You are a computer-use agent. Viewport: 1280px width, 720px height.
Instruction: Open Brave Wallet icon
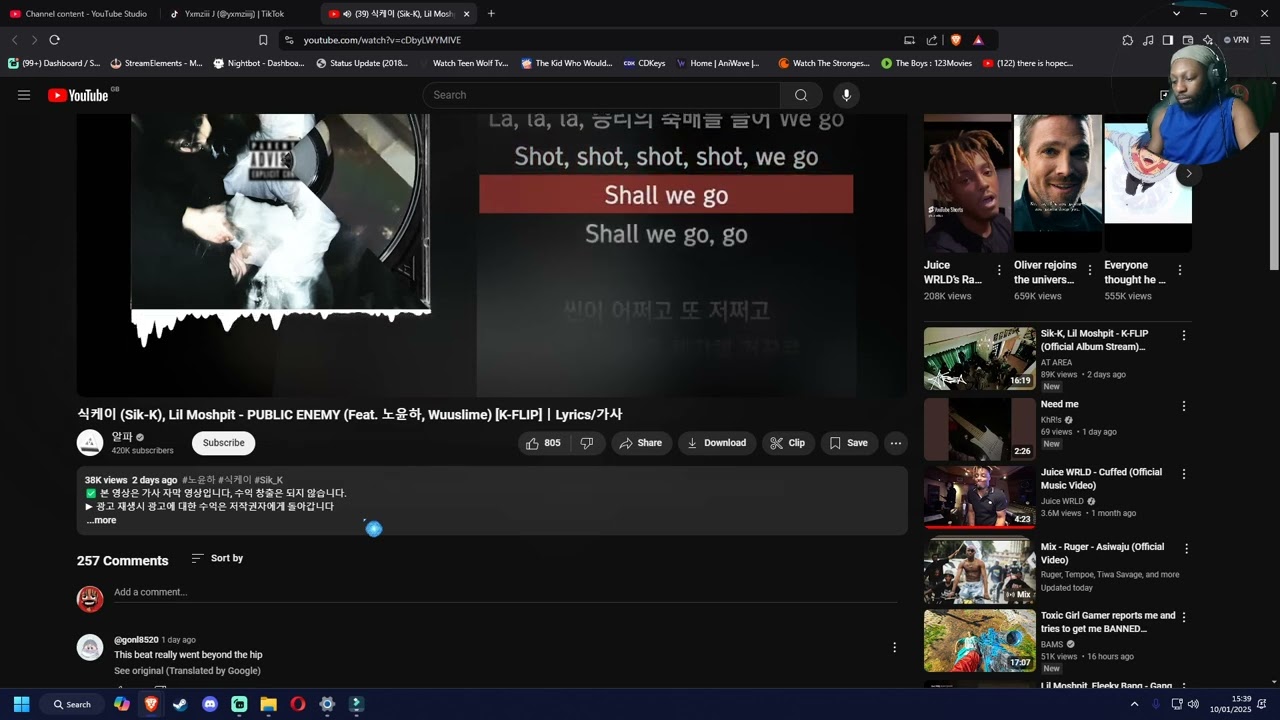point(1187,40)
